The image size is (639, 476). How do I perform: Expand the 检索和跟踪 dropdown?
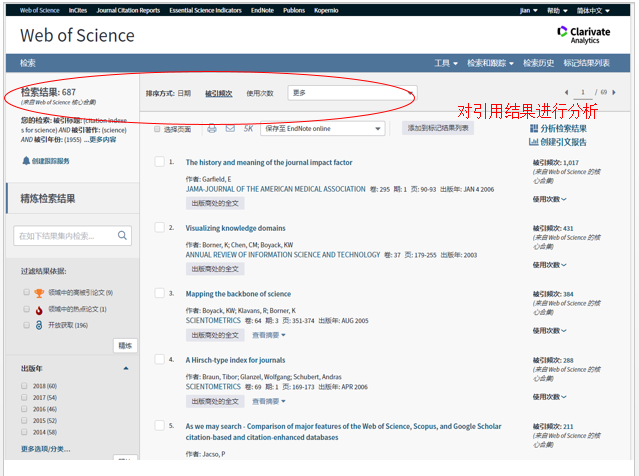(490, 63)
